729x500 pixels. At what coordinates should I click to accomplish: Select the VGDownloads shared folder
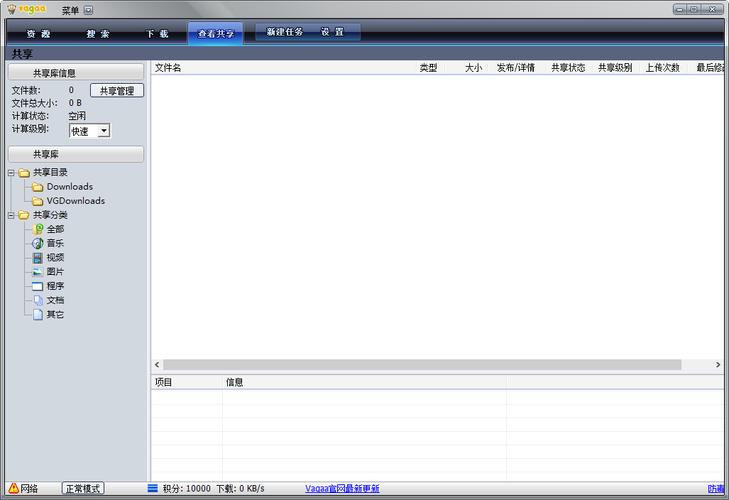coord(75,201)
